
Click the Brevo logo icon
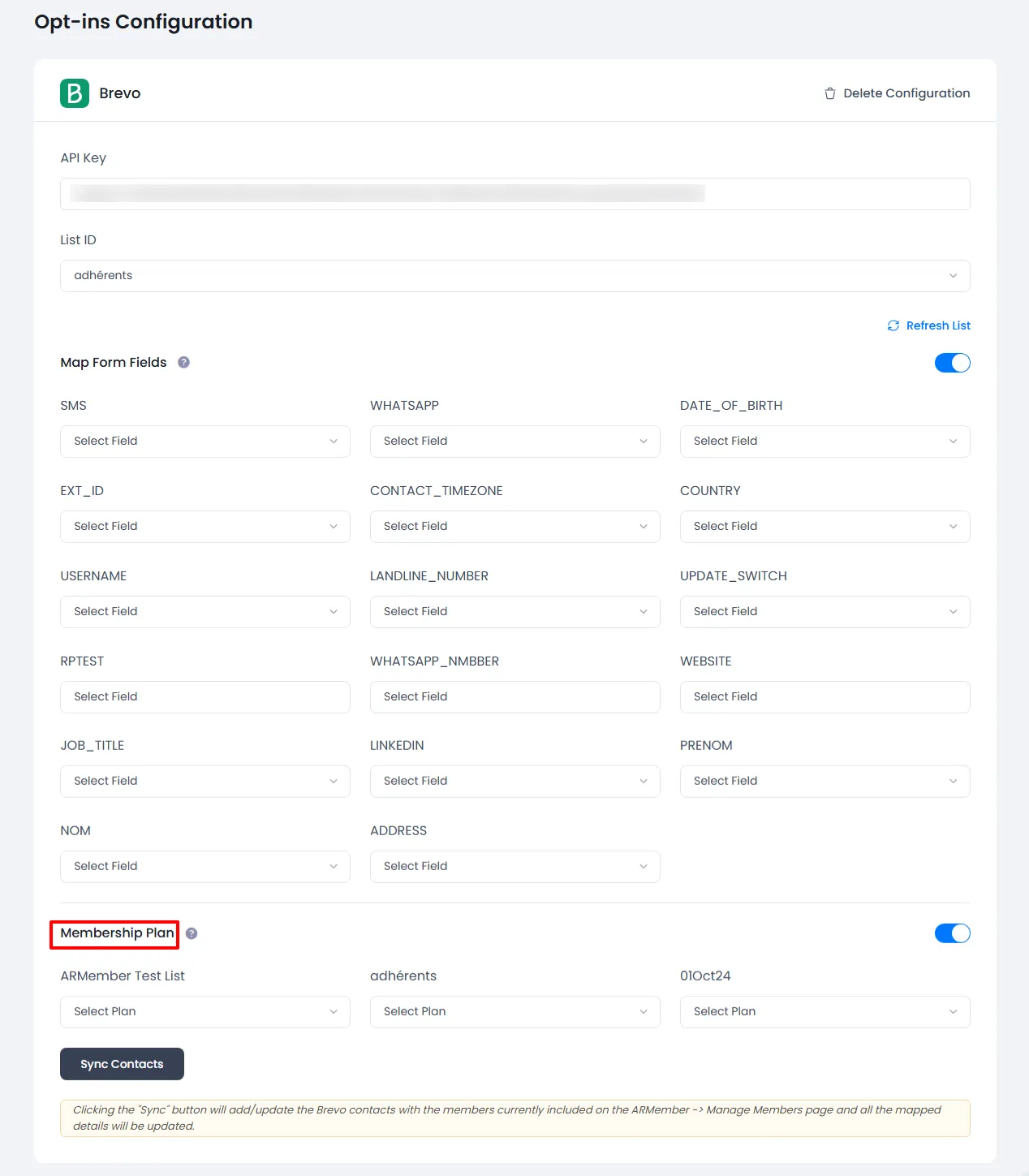coord(75,93)
